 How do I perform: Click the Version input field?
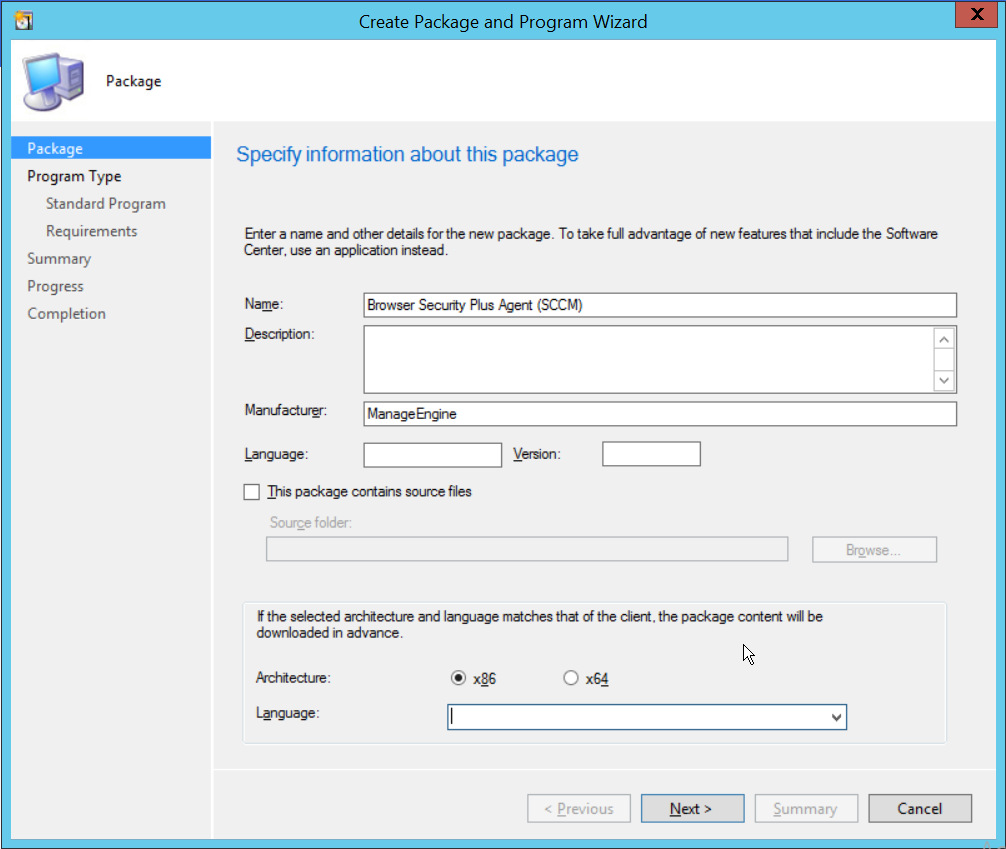651,454
